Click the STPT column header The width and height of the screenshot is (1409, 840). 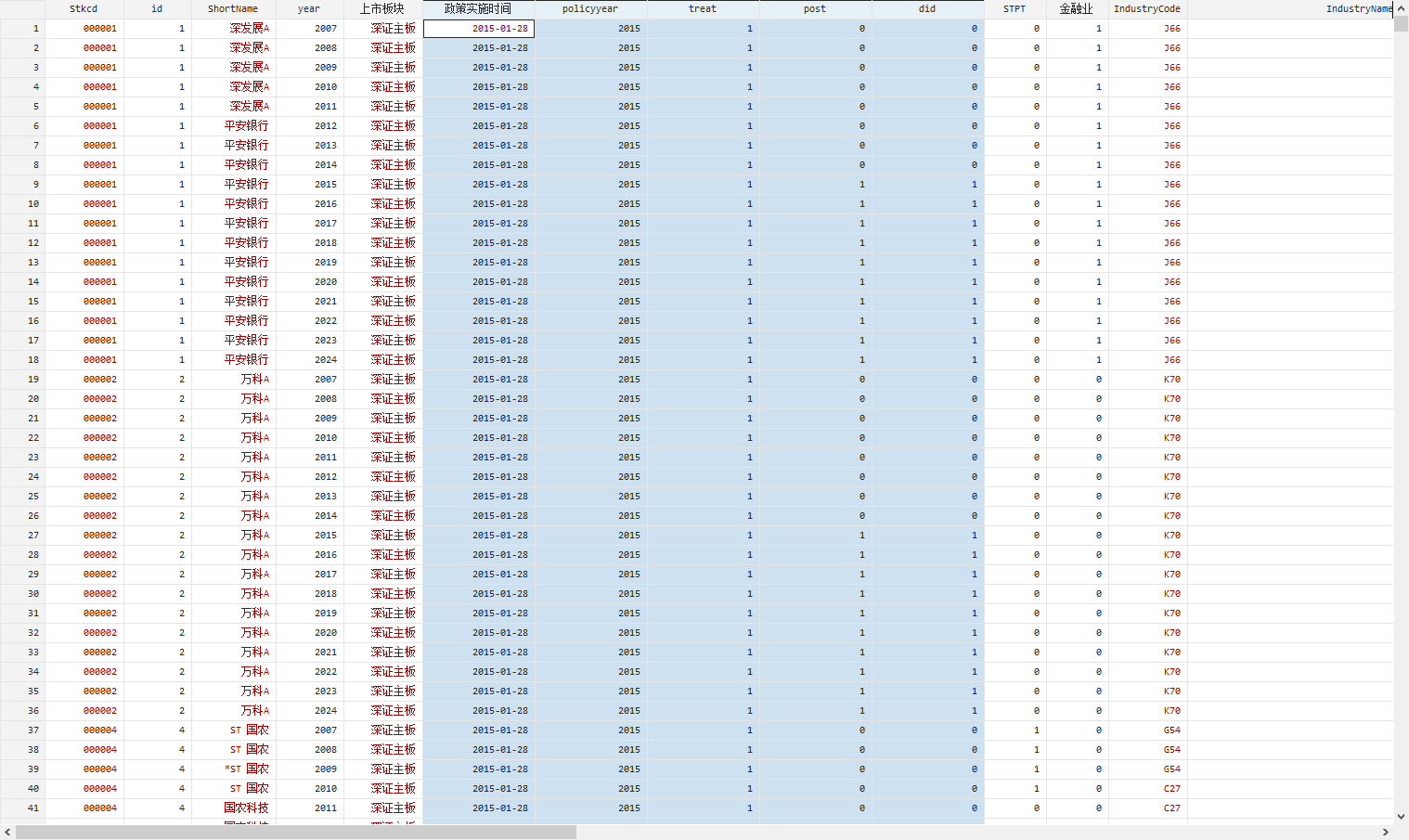[x=1015, y=8]
